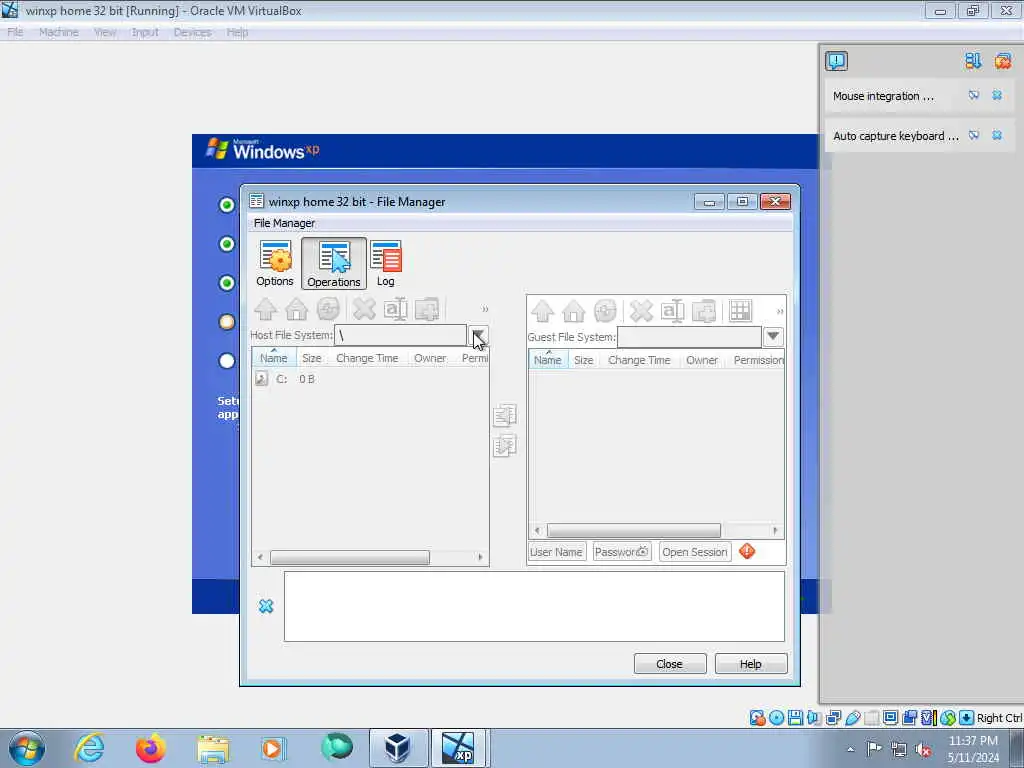
Task: Sort Guest list by Name column
Action: 547,360
